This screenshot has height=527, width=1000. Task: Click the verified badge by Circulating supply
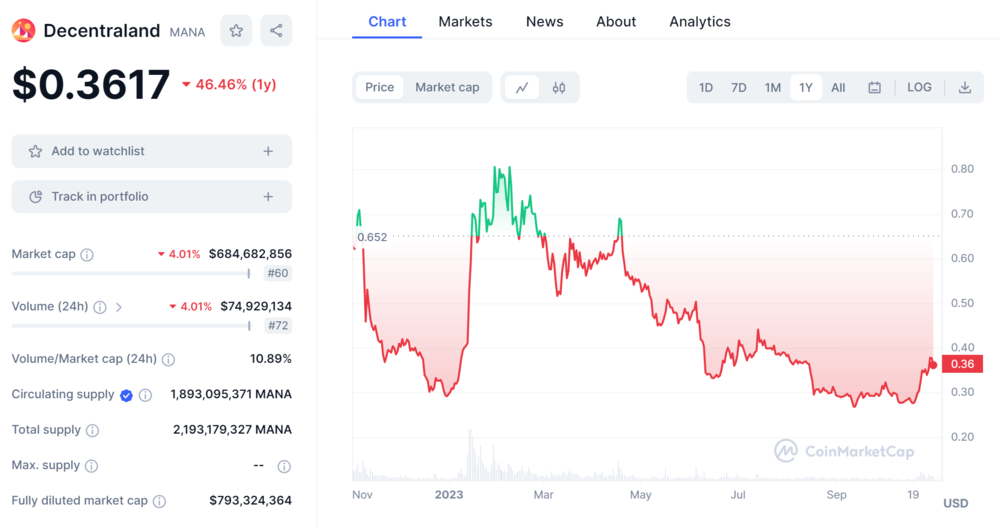click(x=126, y=395)
